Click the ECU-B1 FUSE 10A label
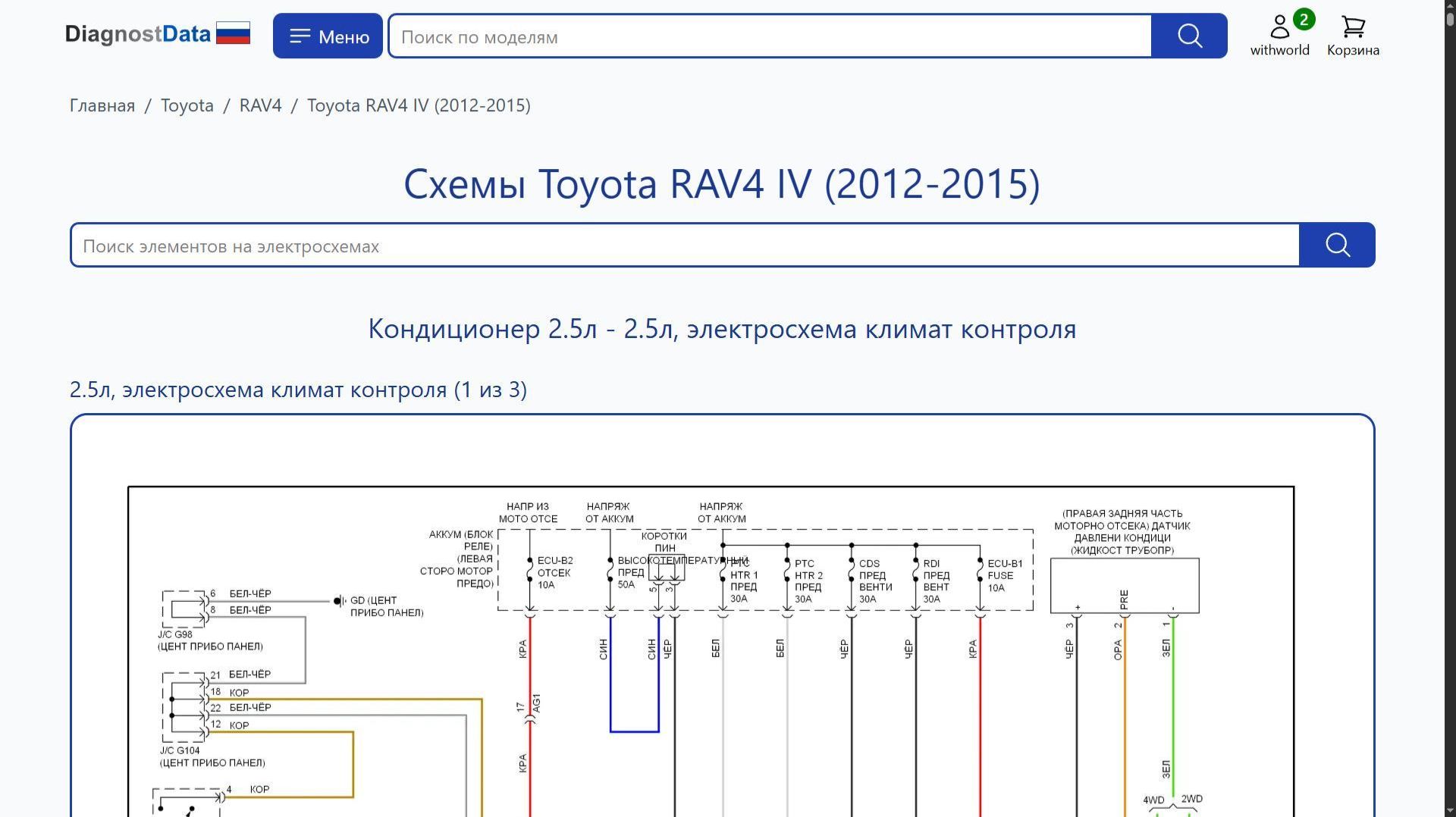This screenshot has height=817, width=1456. click(1005, 576)
